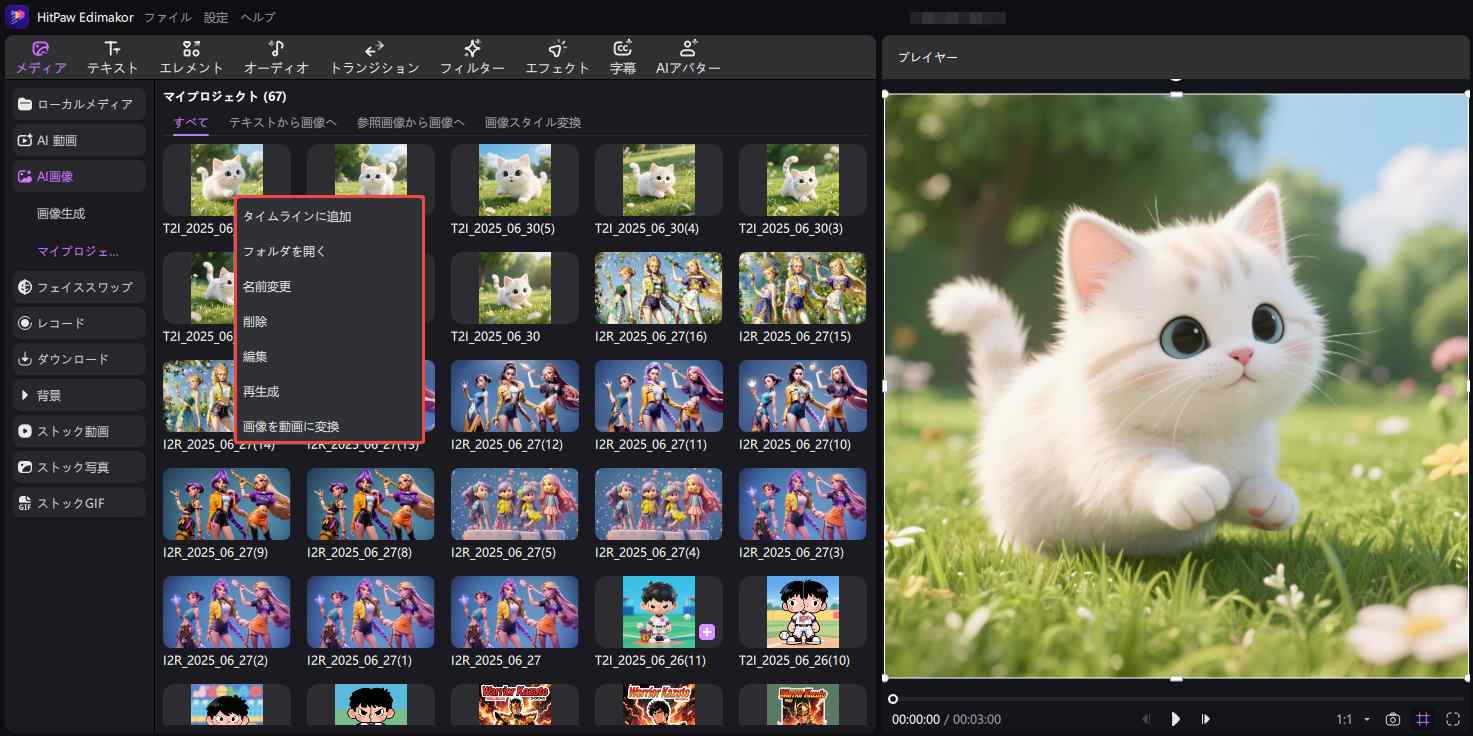Enter fullscreen in the player

coord(1453,719)
